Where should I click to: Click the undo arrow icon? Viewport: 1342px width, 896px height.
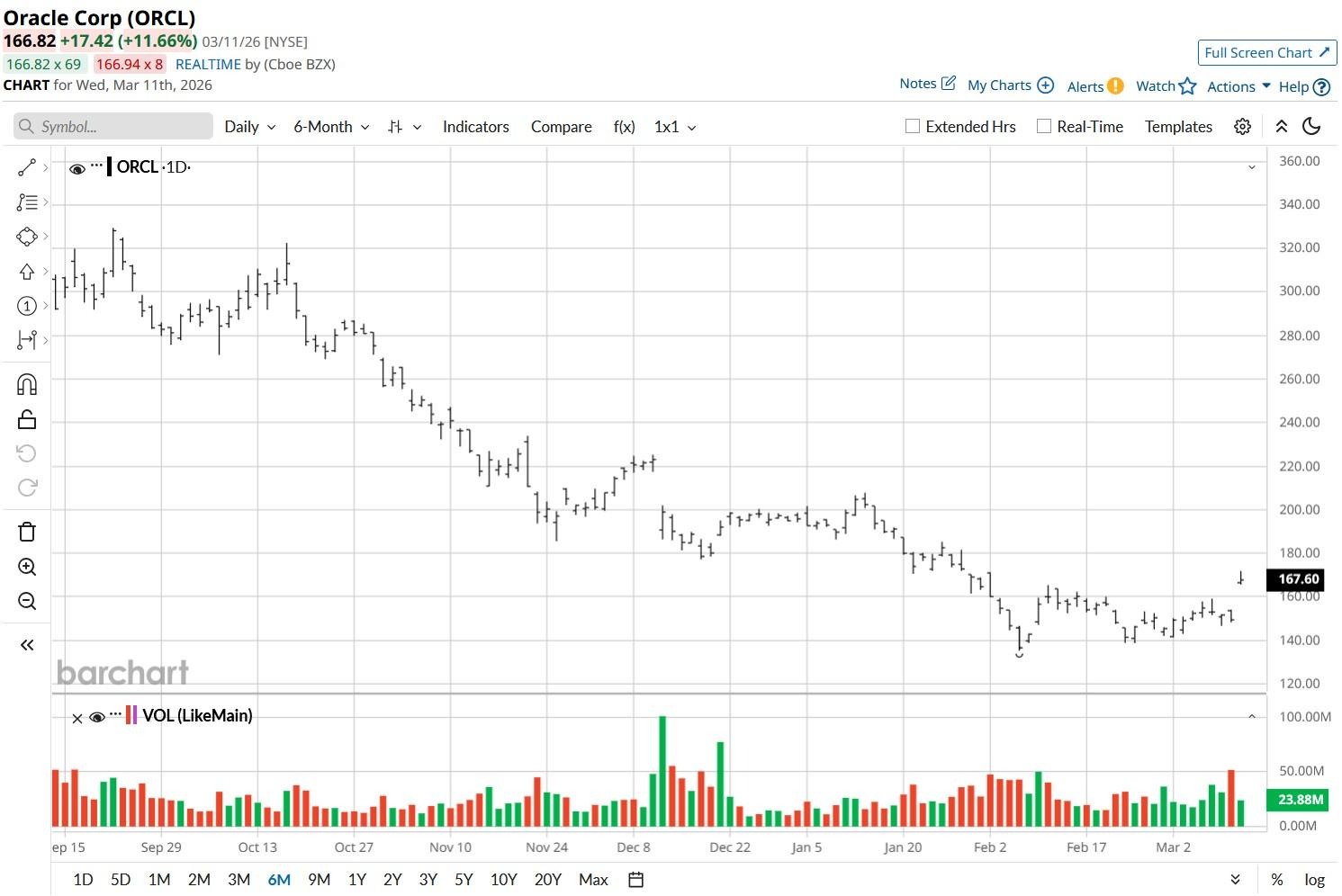pos(27,453)
